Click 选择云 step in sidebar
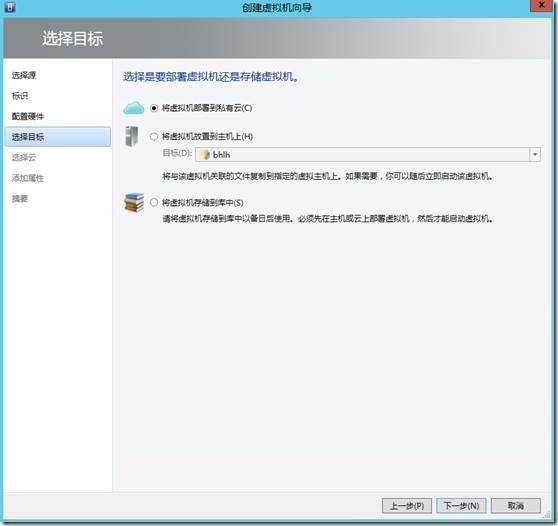The image size is (558, 526). [x=24, y=157]
